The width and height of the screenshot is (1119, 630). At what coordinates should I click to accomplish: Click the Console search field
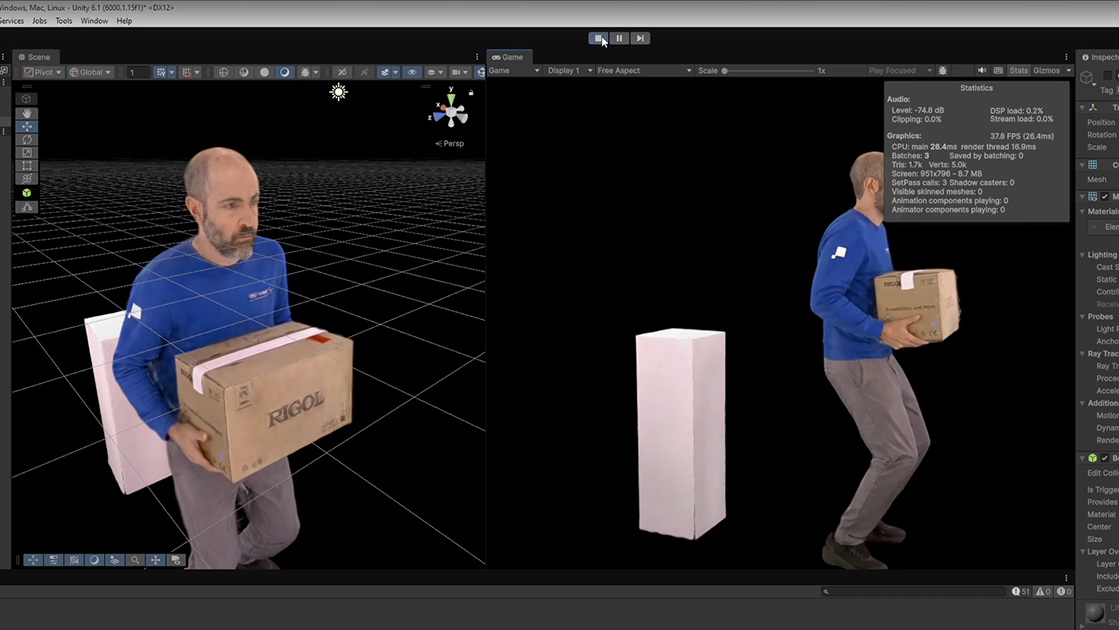point(913,591)
